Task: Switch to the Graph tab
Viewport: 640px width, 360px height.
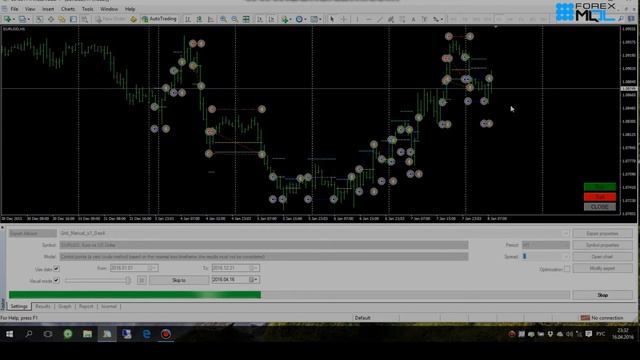Action: point(65,306)
